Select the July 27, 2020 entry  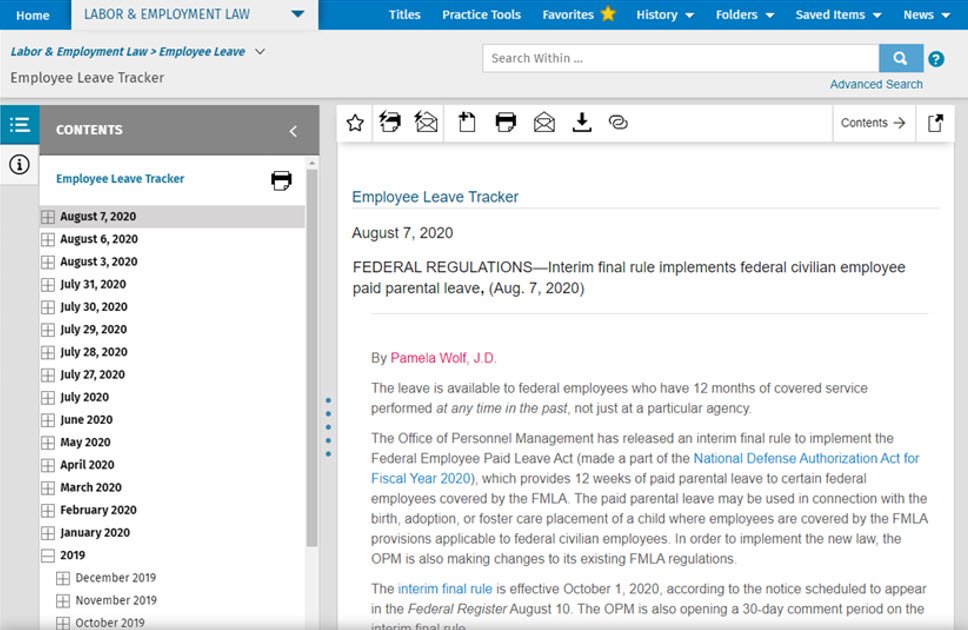pos(93,375)
